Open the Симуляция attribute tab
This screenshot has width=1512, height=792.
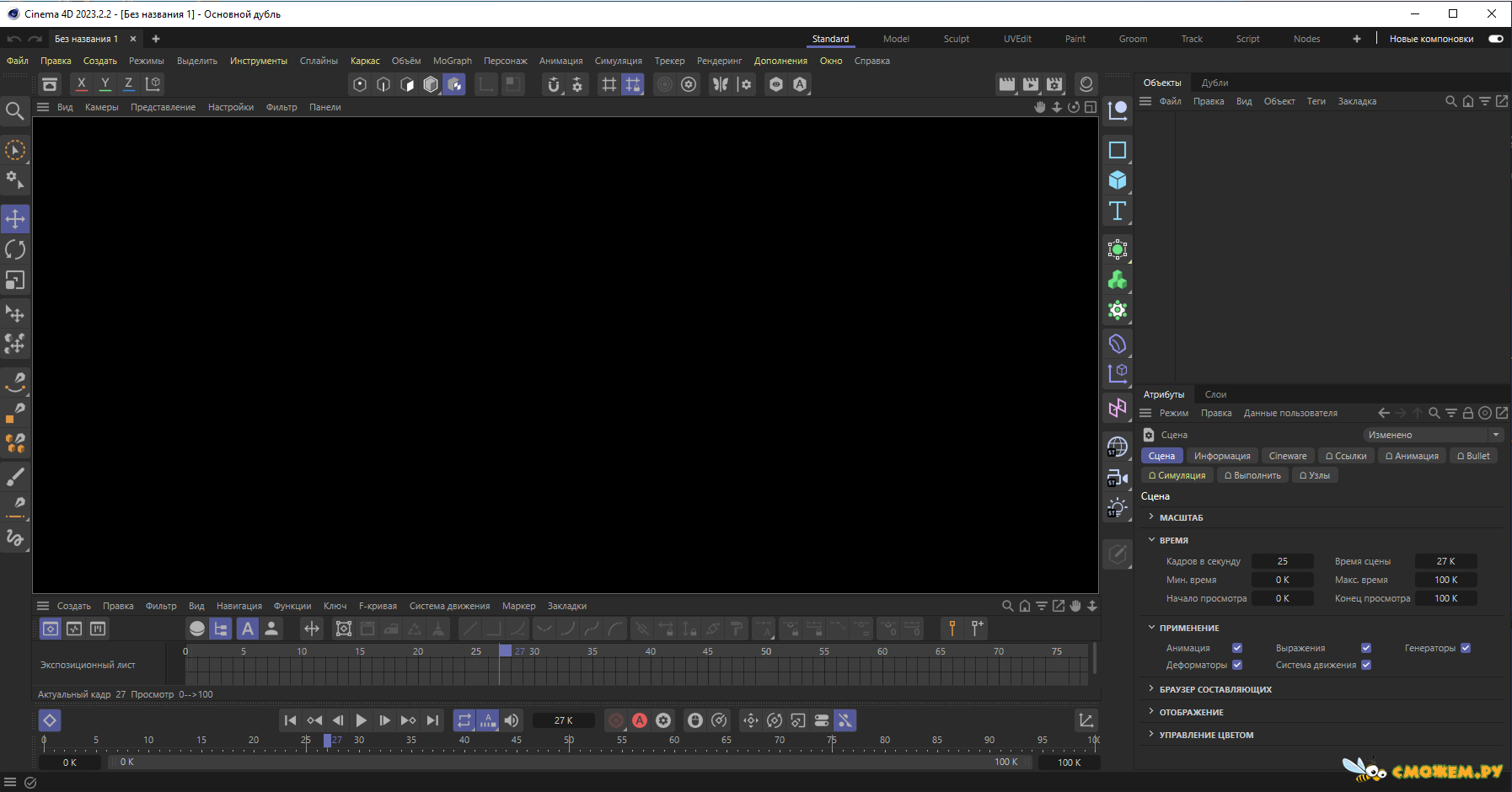(1177, 475)
